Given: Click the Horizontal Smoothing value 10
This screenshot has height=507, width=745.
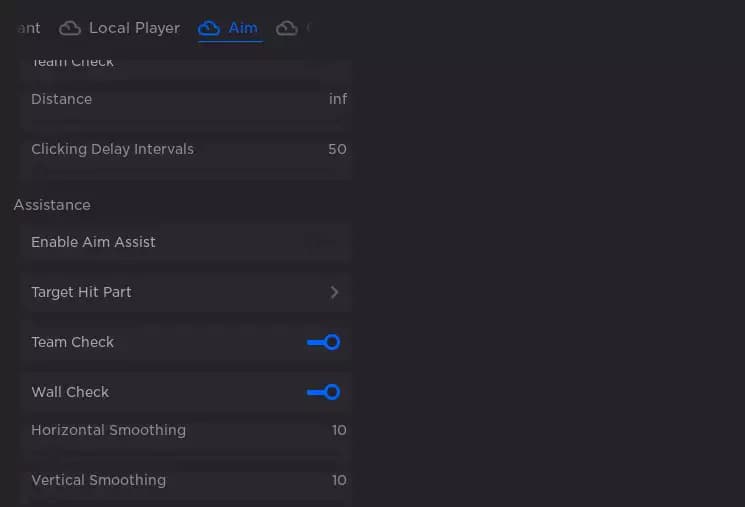Looking at the screenshot, I should [339, 430].
